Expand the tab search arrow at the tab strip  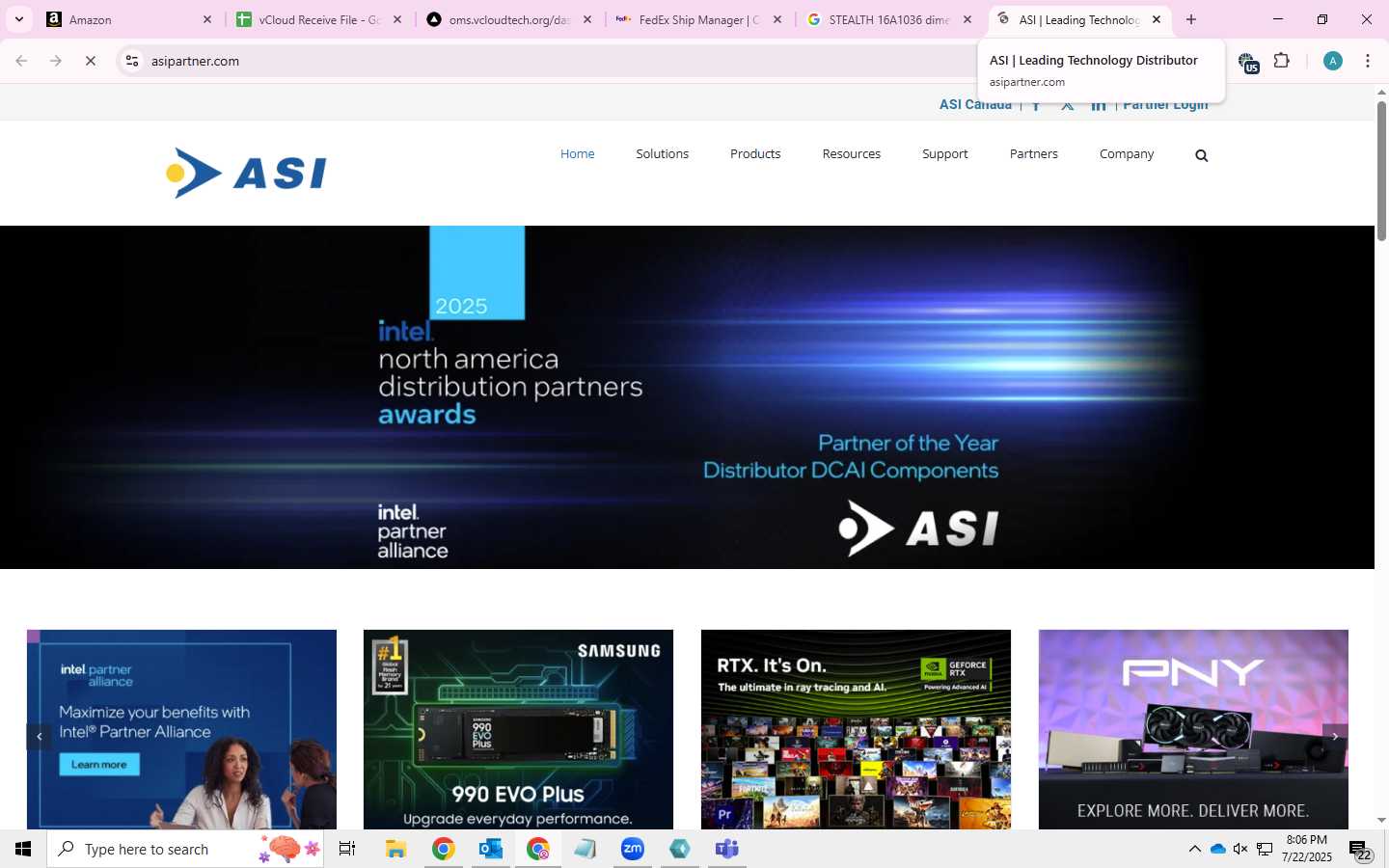(x=18, y=19)
